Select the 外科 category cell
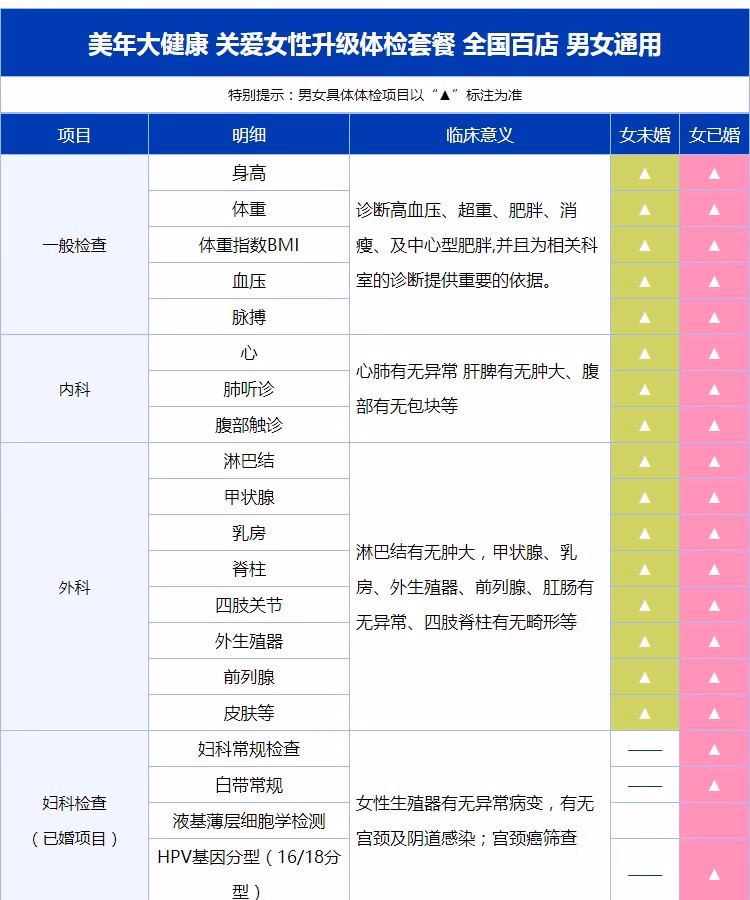 [x=74, y=587]
